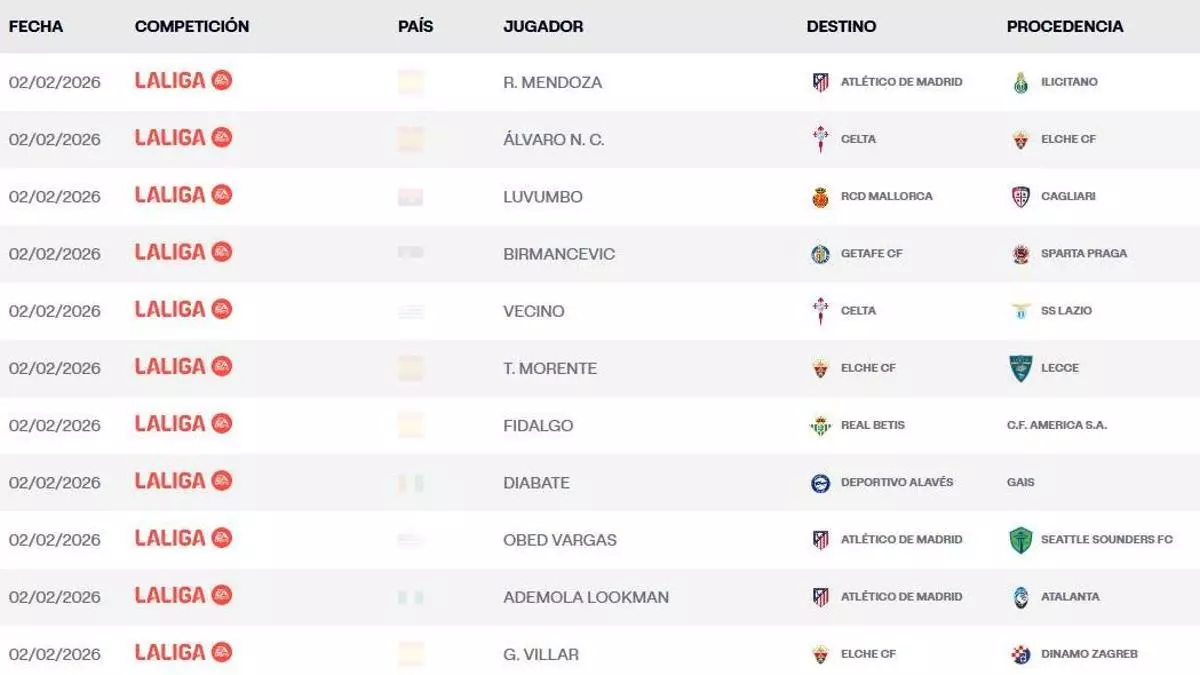Click the flag in Diabate row

coord(411,483)
